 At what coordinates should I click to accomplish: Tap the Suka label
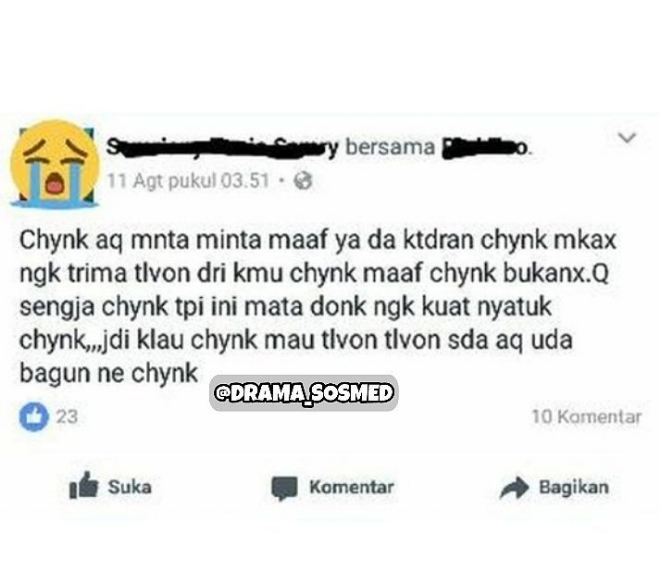(130, 487)
